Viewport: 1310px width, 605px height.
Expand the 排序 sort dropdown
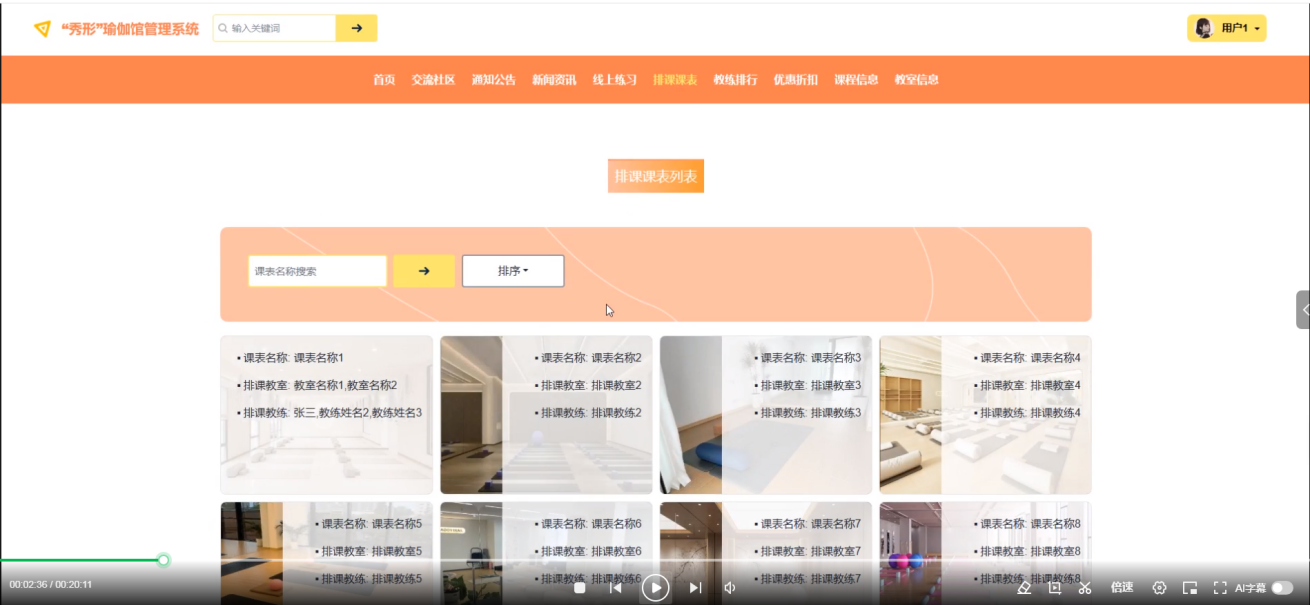[513, 271]
